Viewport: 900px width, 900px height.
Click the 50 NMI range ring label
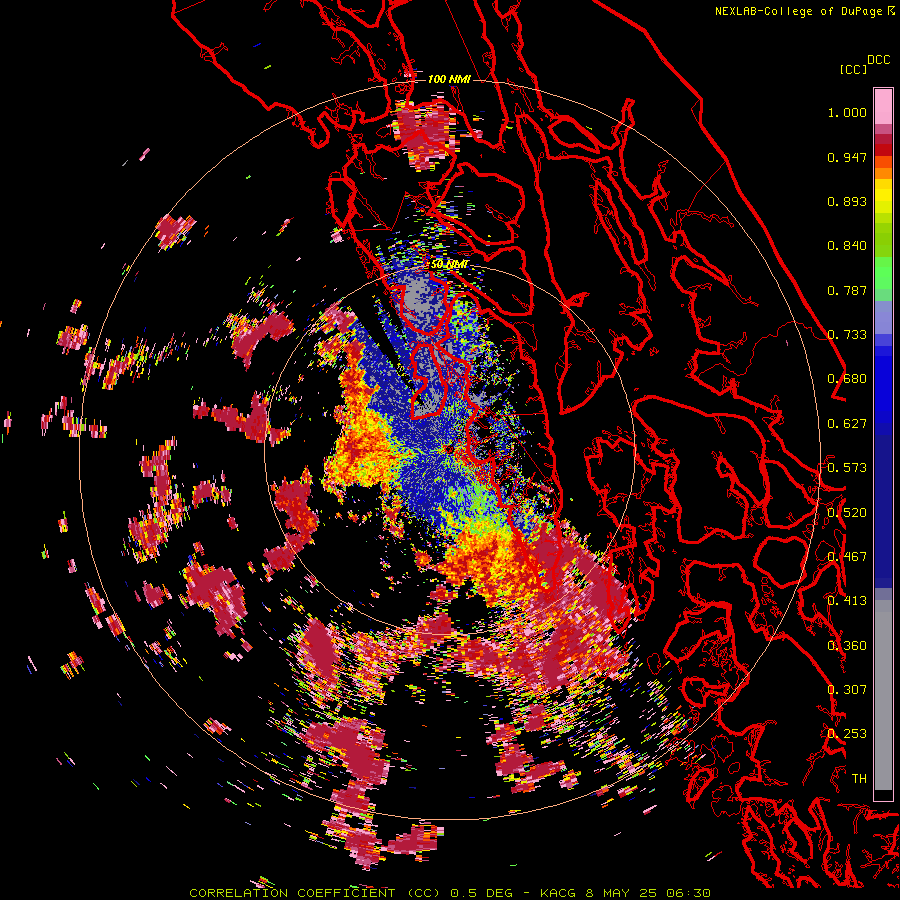(449, 264)
